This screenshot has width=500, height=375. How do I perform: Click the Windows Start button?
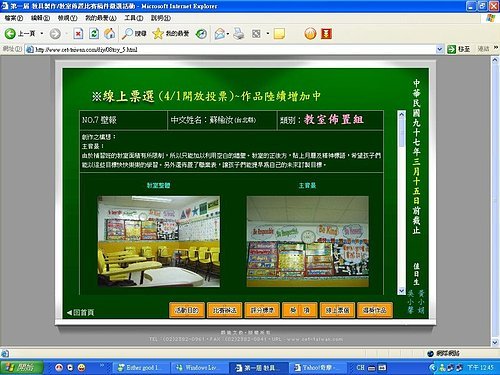[22, 368]
